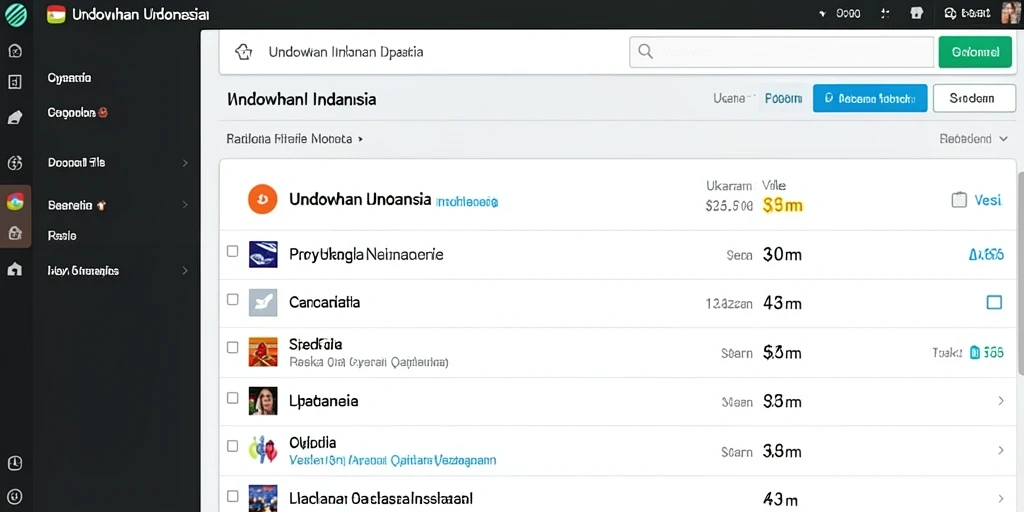Screen dimensions: 1024x512
Task: Tick the Cancariatla checkbox
Action: pyautogui.click(x=232, y=300)
